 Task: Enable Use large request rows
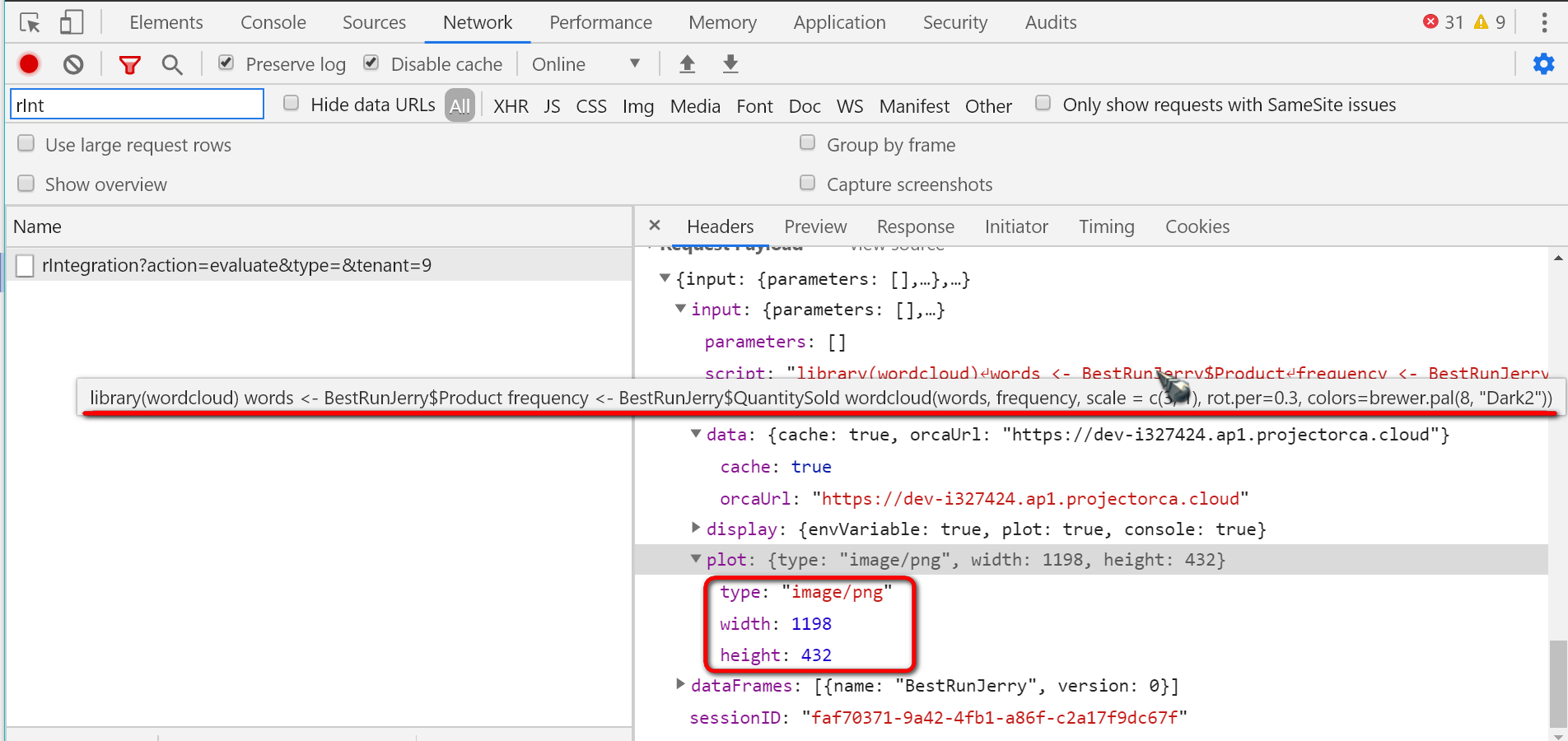(26, 143)
